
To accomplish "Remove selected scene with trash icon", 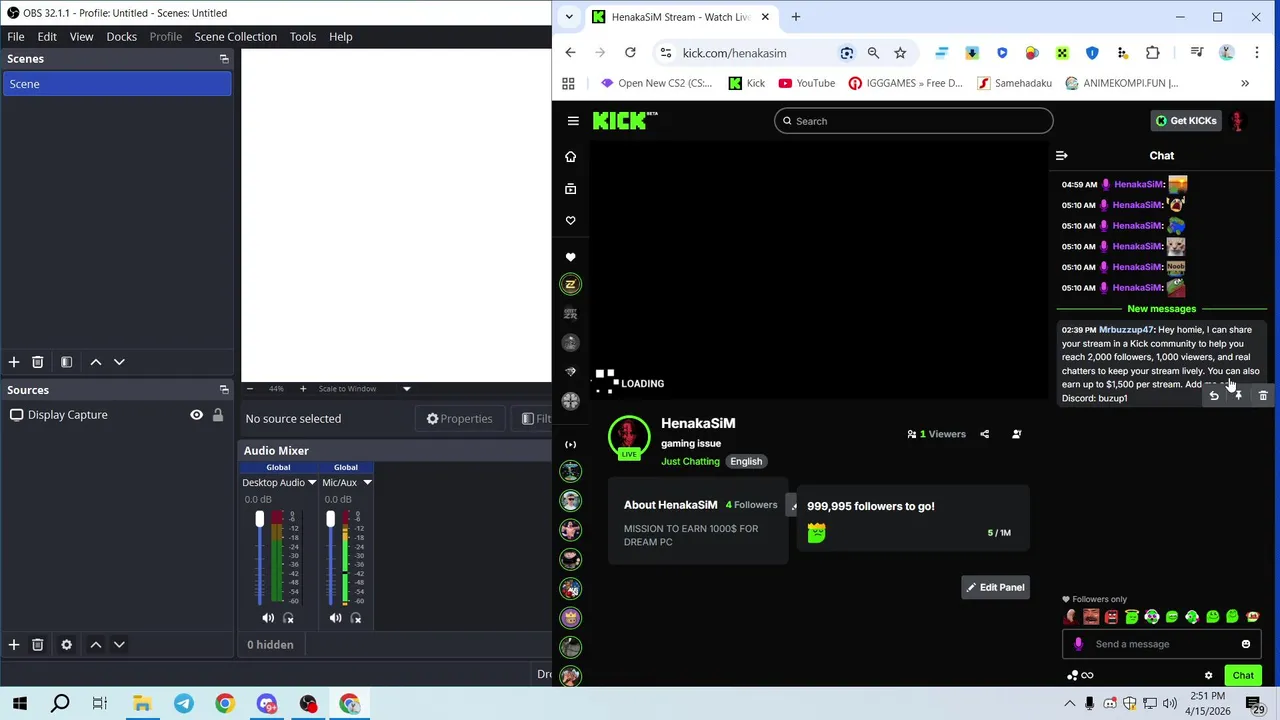I will 37,362.
